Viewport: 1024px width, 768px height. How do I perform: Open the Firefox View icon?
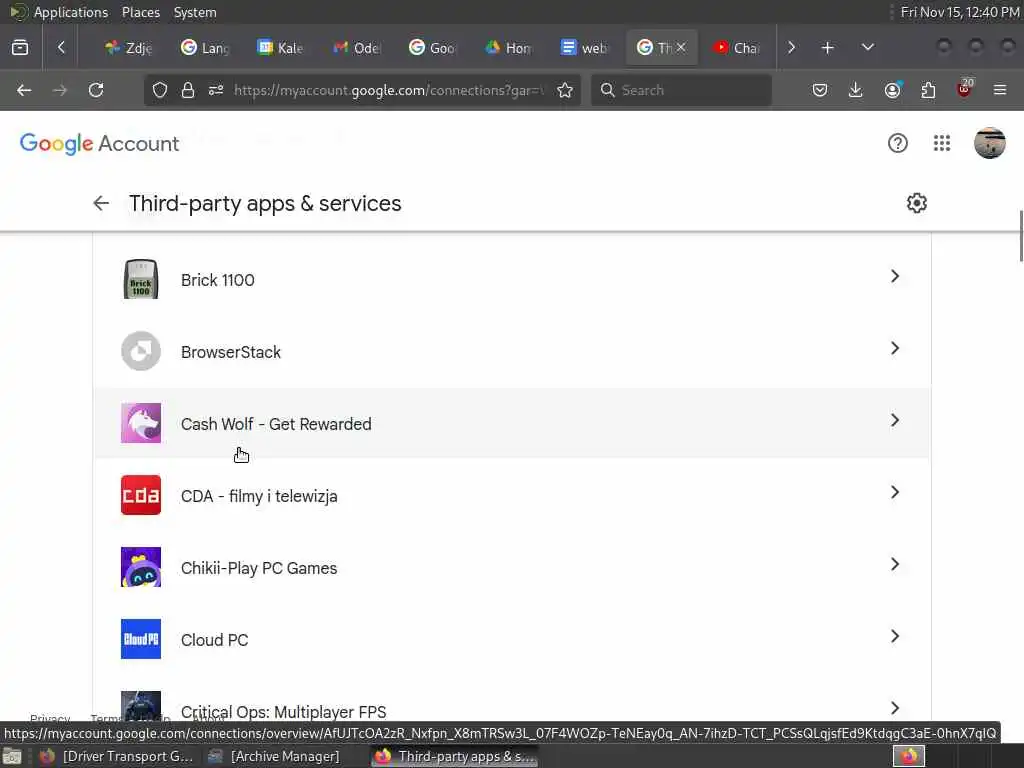(20, 47)
